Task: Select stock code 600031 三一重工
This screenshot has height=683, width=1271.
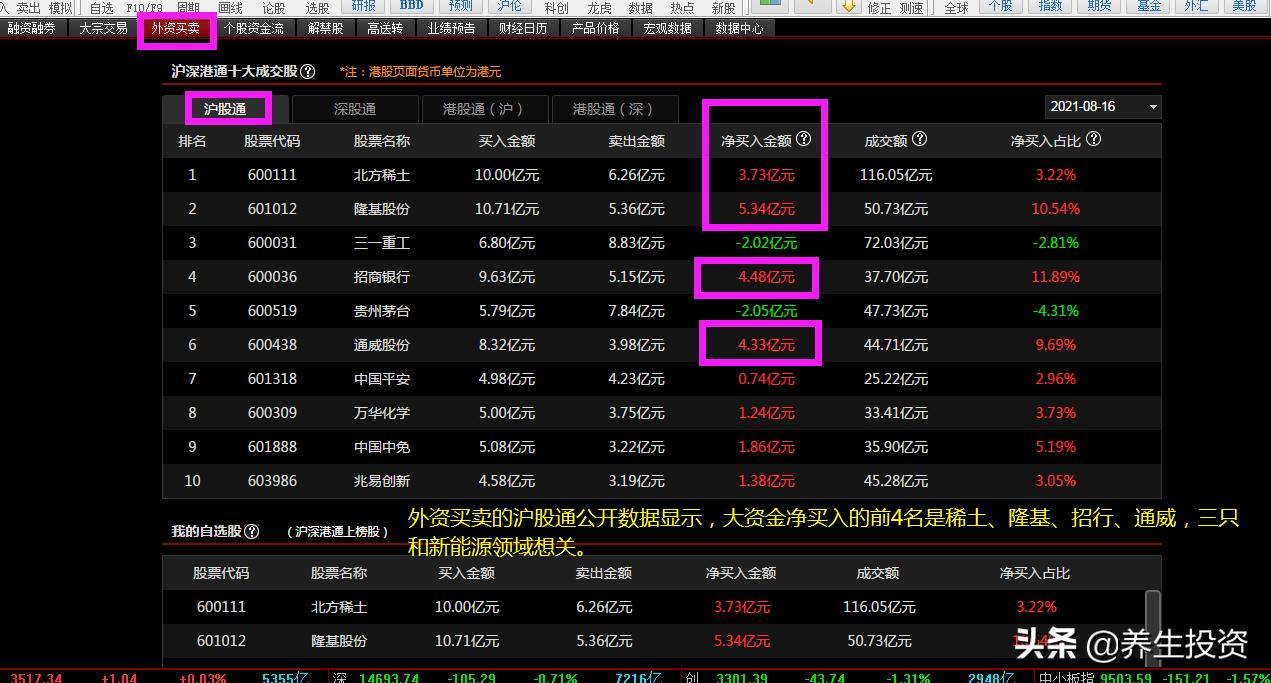Action: pyautogui.click(x=272, y=243)
